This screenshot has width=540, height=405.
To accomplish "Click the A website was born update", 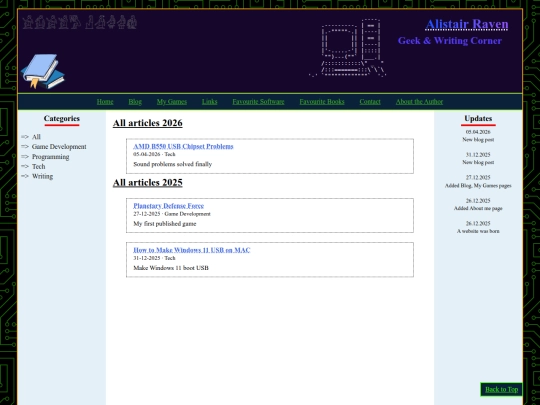I will tap(478, 231).
